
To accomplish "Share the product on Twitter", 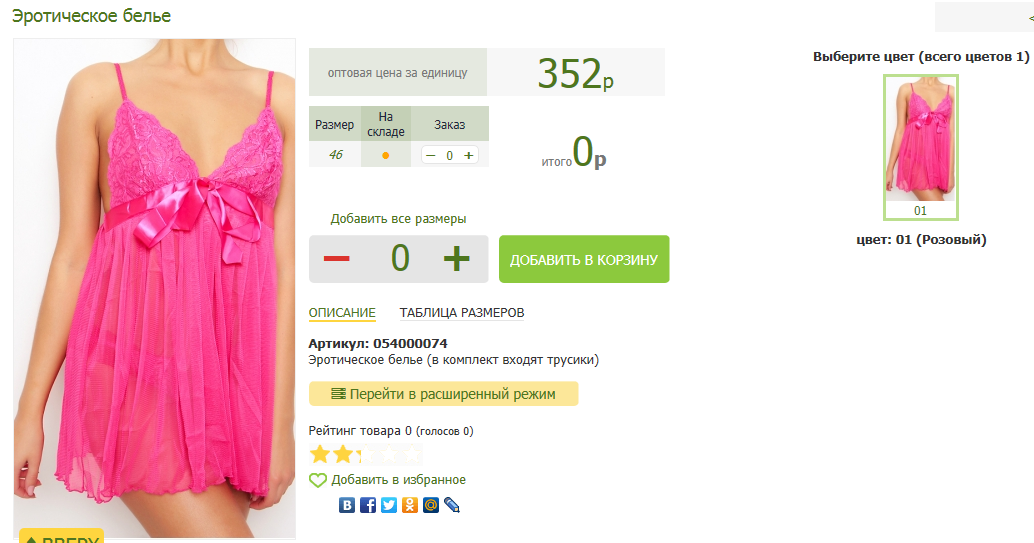I will [389, 505].
